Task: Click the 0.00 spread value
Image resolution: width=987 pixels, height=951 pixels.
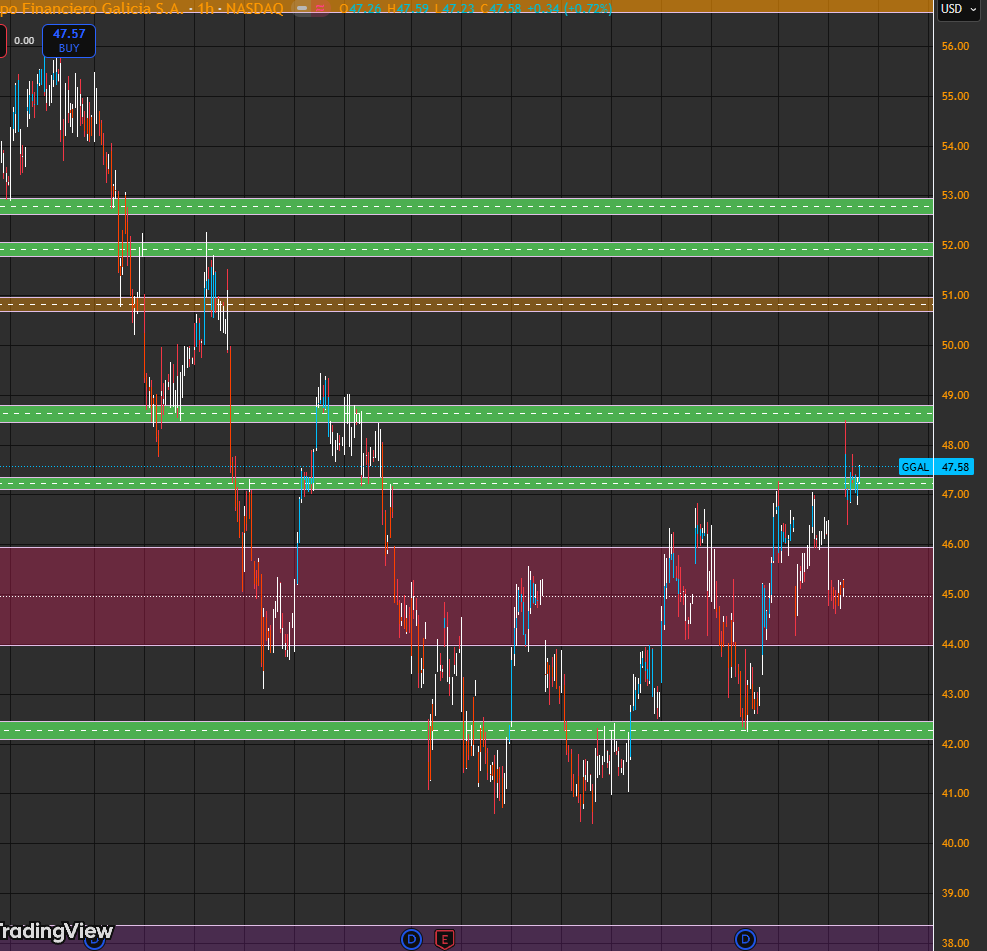Action: point(24,41)
